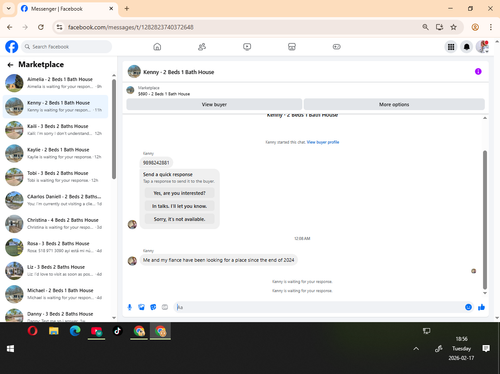Open Christina - 4 Beds 2 Baths House chat
The image size is (500, 374).
point(55,224)
